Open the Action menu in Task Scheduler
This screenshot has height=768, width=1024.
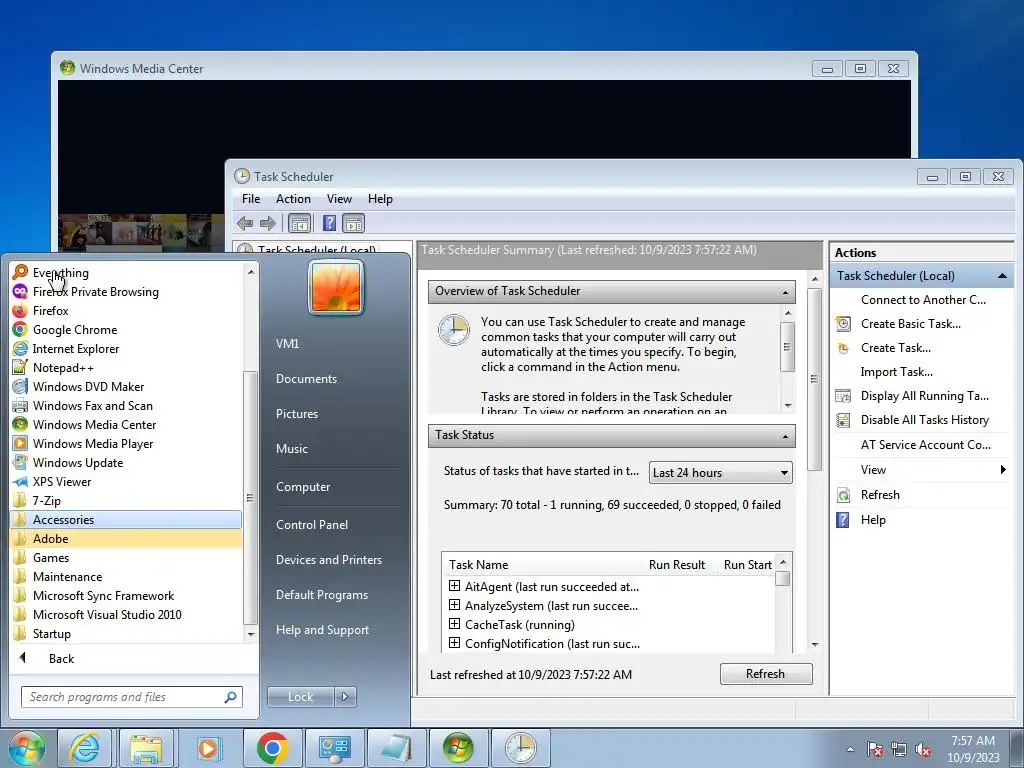[293, 199]
